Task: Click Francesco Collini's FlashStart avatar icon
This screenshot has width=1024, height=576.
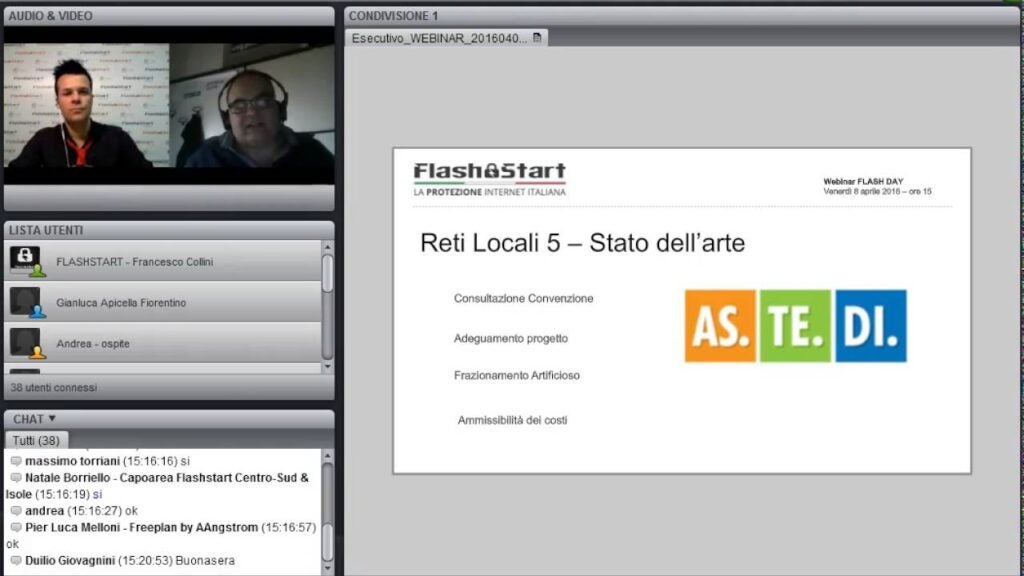Action: click(x=27, y=261)
